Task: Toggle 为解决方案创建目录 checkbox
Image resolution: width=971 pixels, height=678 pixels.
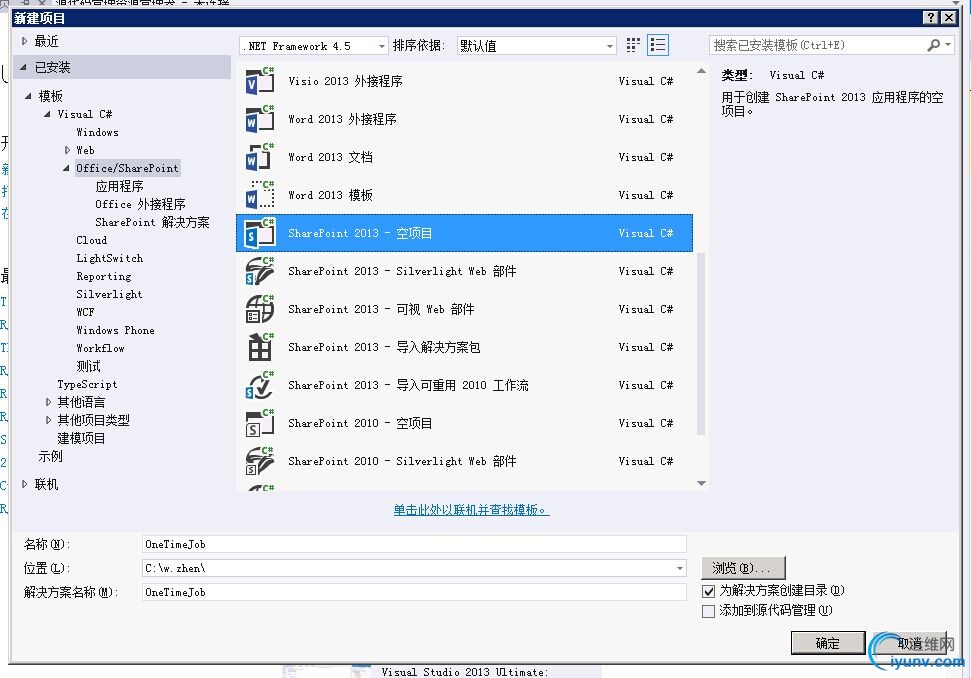Action: point(708,591)
